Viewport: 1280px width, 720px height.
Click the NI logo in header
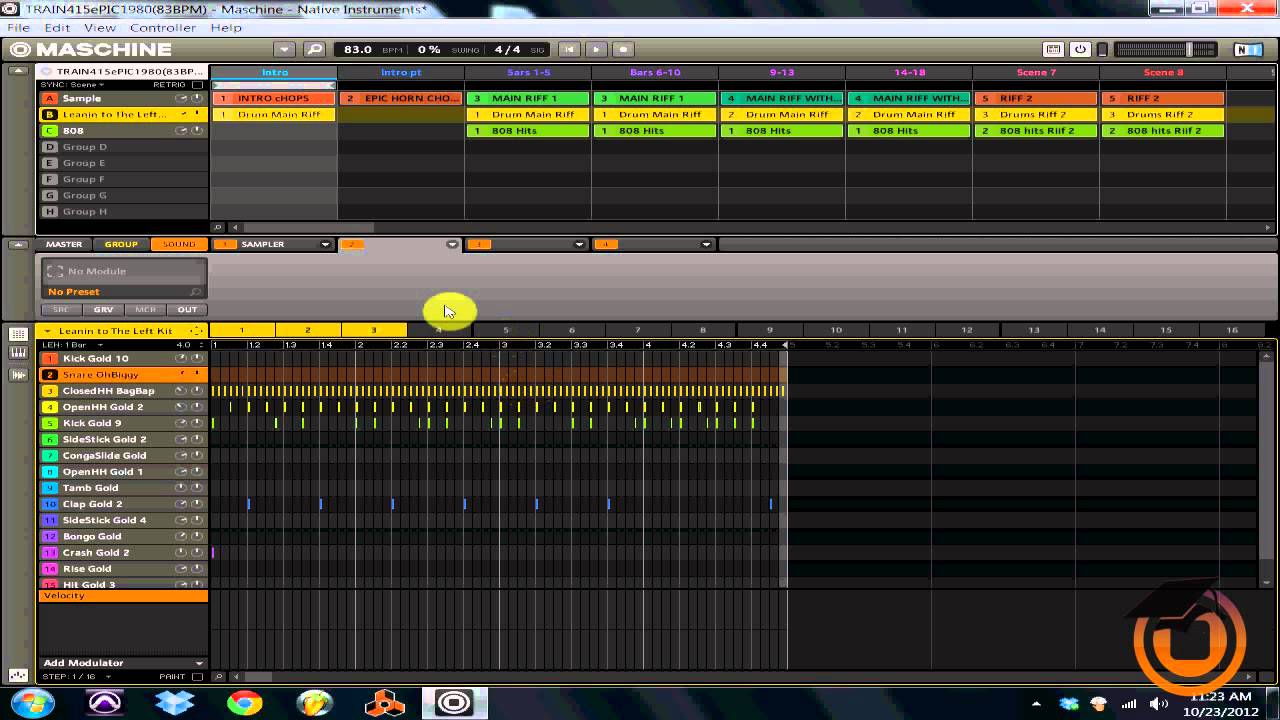(1247, 49)
